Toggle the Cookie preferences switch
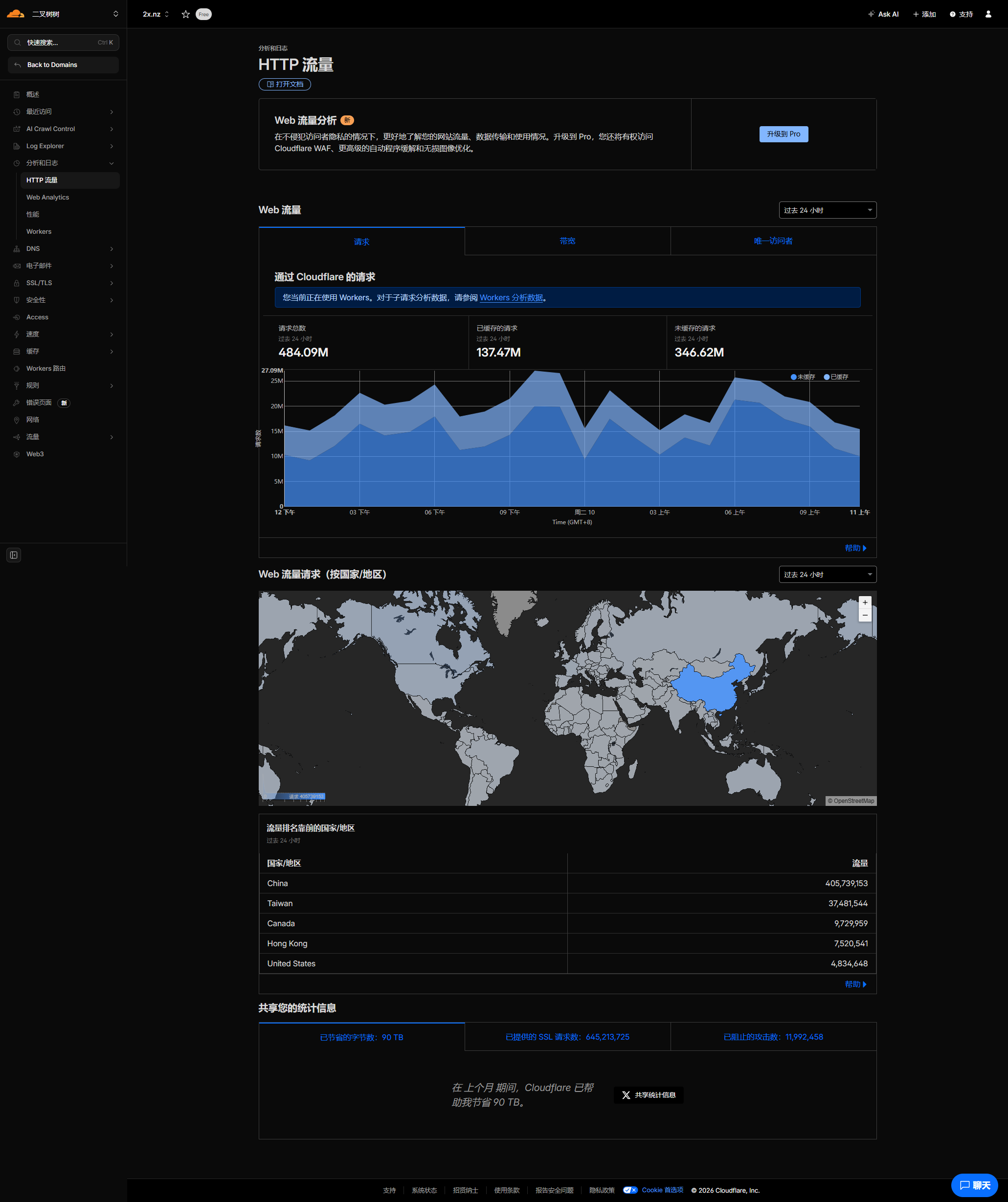 tap(630, 1190)
